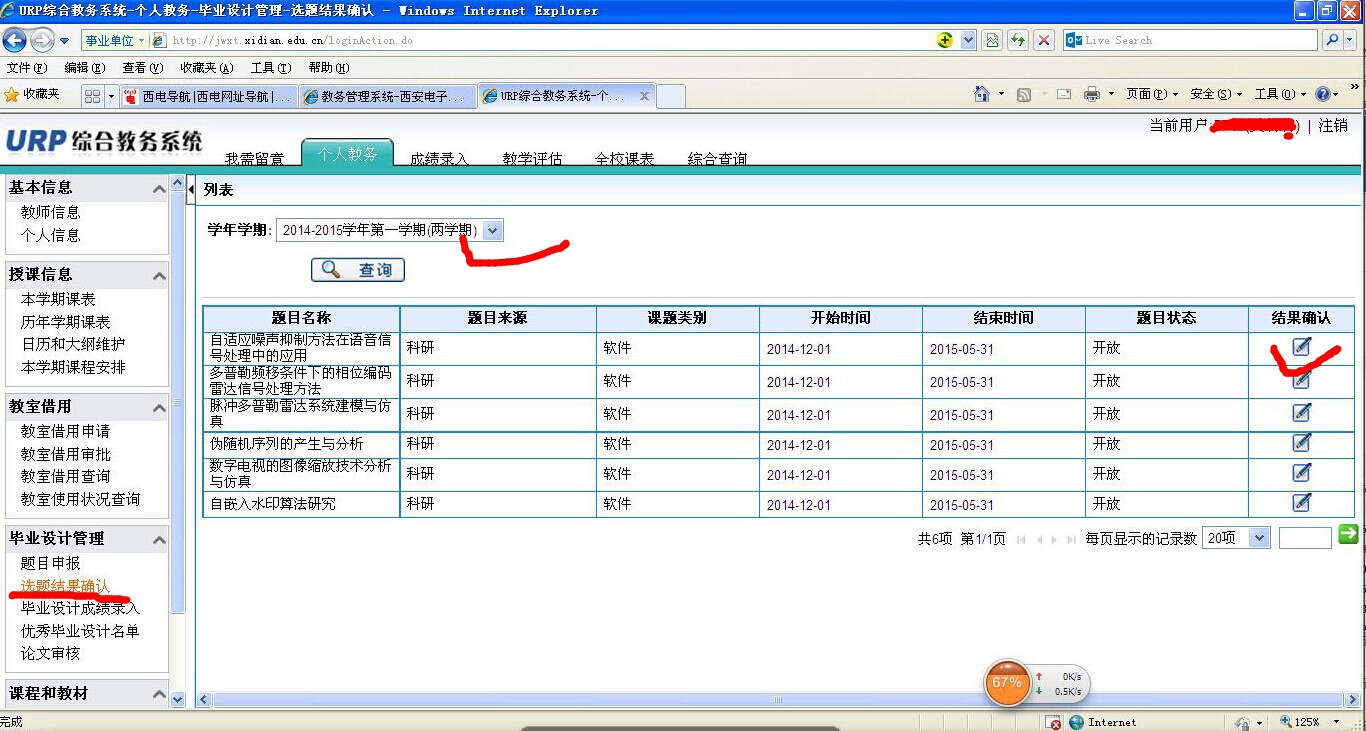This screenshot has height=731, width=1366.
Task: Click the 查询 search button
Action: tap(358, 270)
